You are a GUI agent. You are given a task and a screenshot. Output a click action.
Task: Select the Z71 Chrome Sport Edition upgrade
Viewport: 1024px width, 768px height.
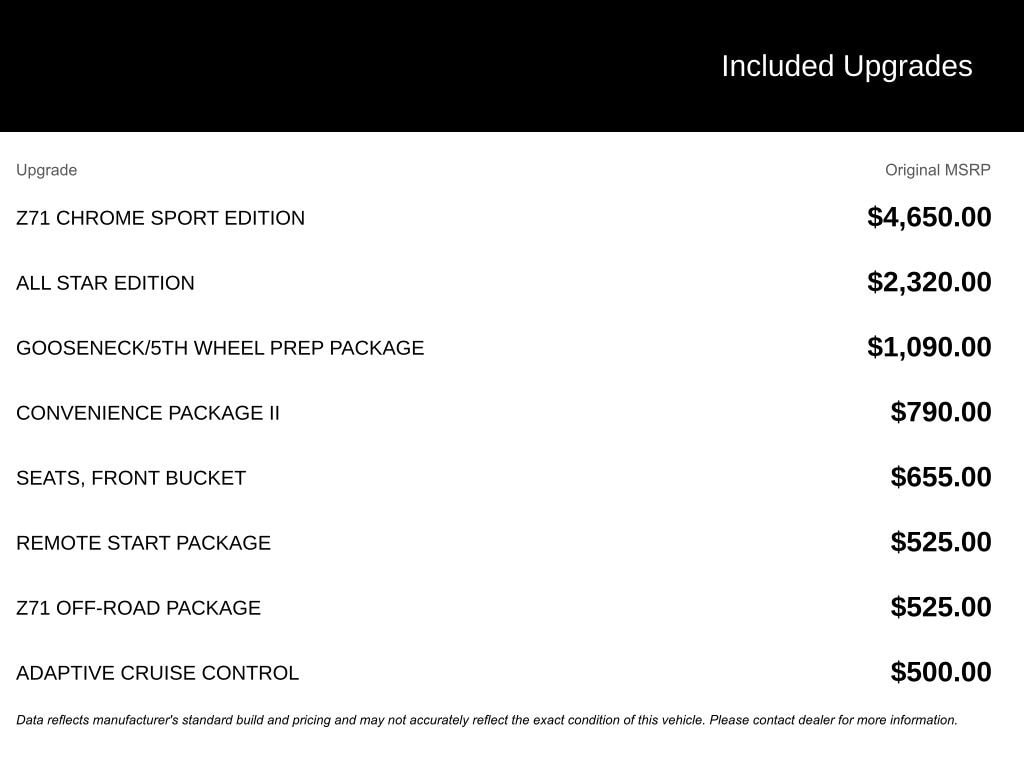pos(160,218)
